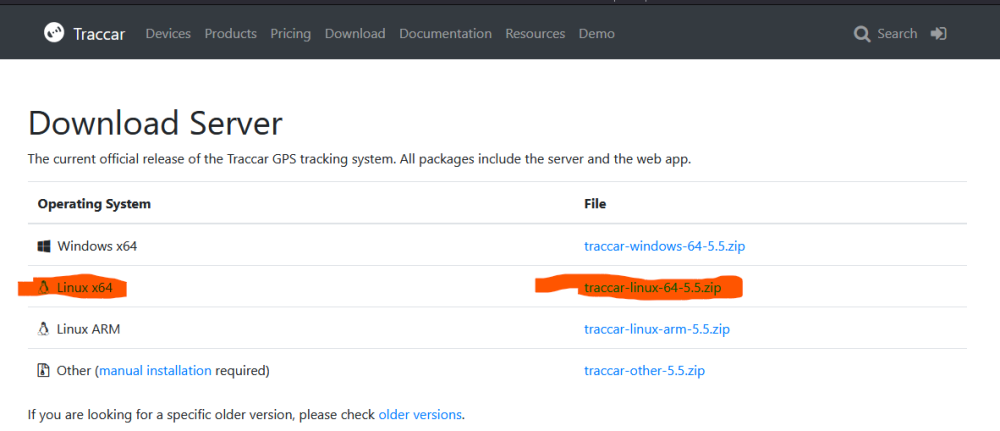This screenshot has width=1000, height=431.
Task: Download traccar-linux-64-5.5.zip
Action: [652, 288]
